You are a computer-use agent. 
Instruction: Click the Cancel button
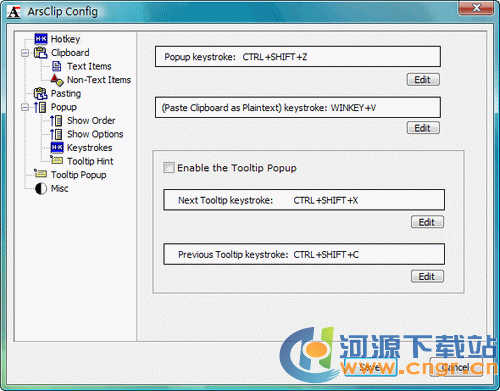pyautogui.click(x=456, y=367)
